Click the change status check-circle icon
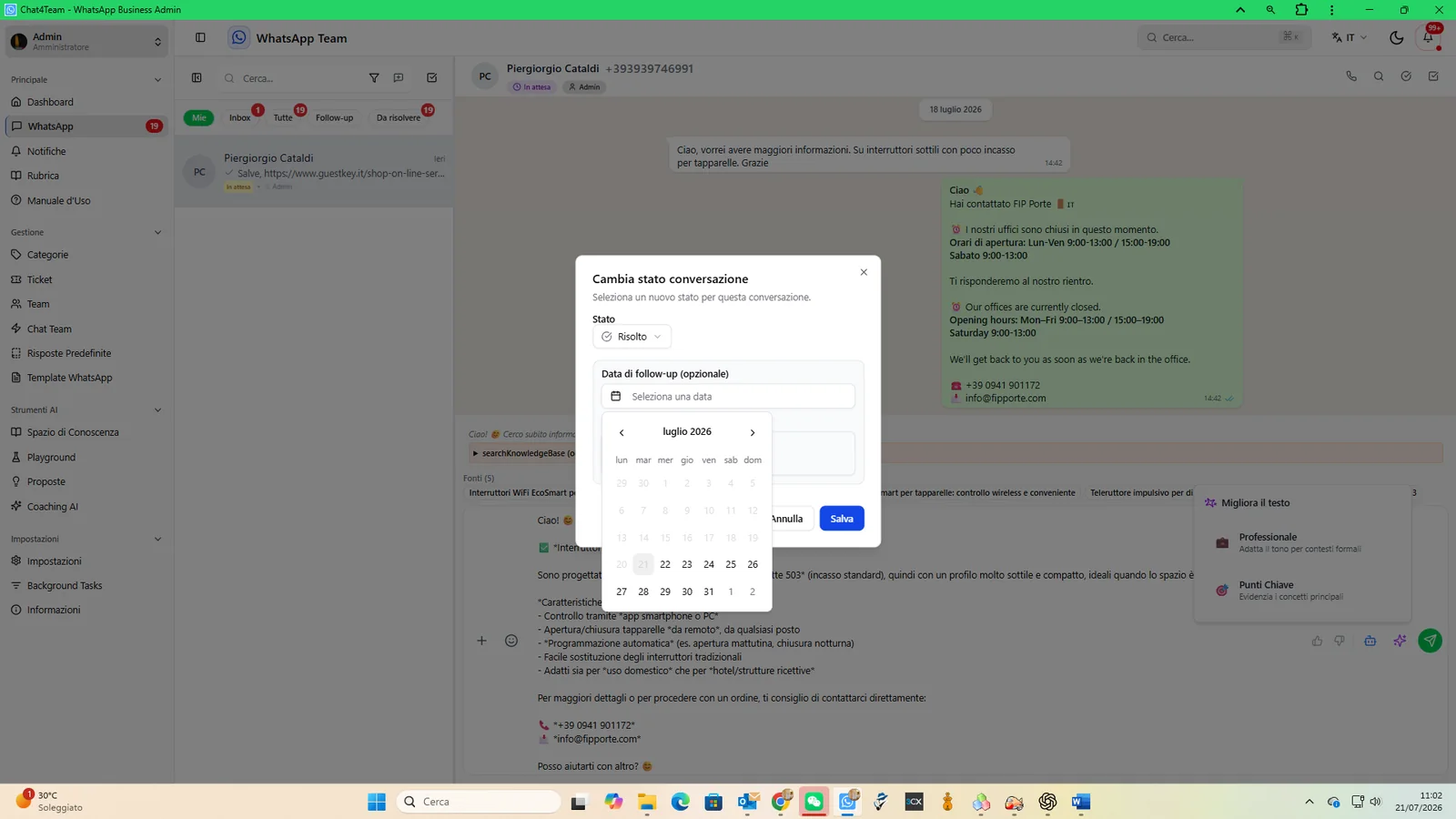1456x819 pixels. (1406, 76)
